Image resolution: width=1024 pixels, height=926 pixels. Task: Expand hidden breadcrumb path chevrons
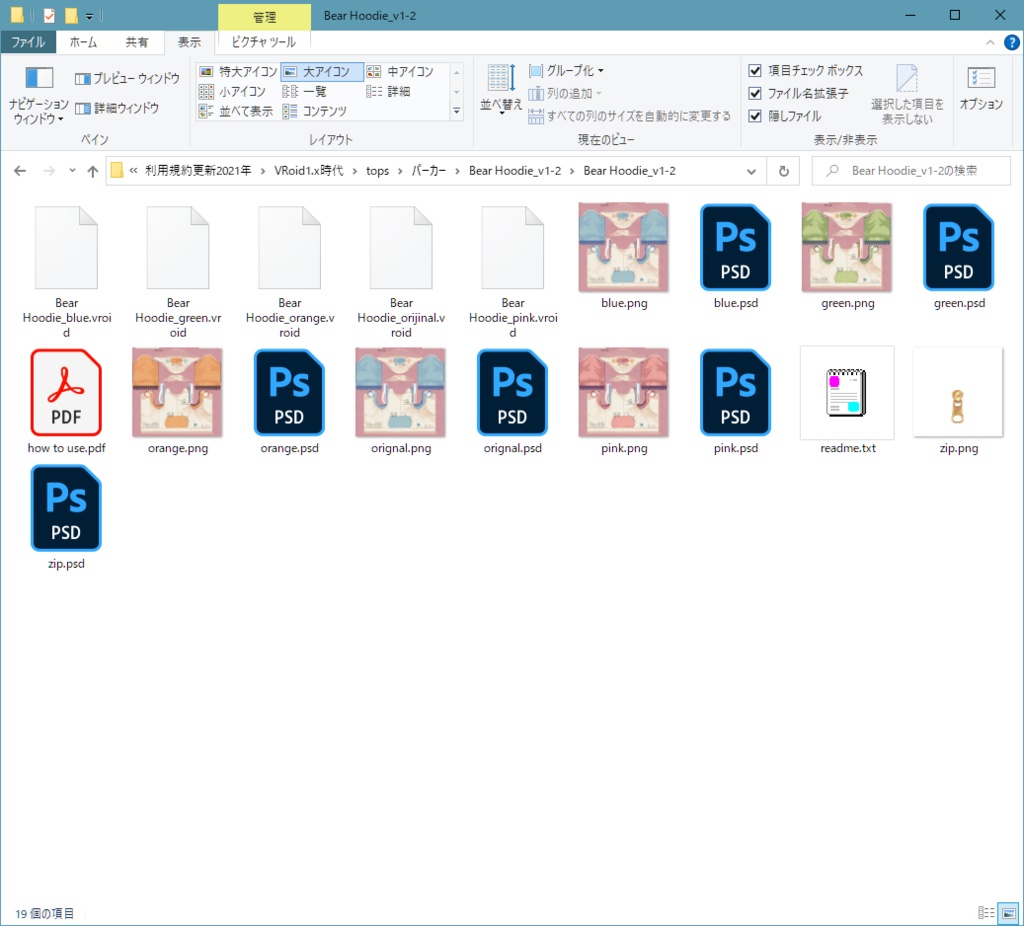tap(133, 171)
